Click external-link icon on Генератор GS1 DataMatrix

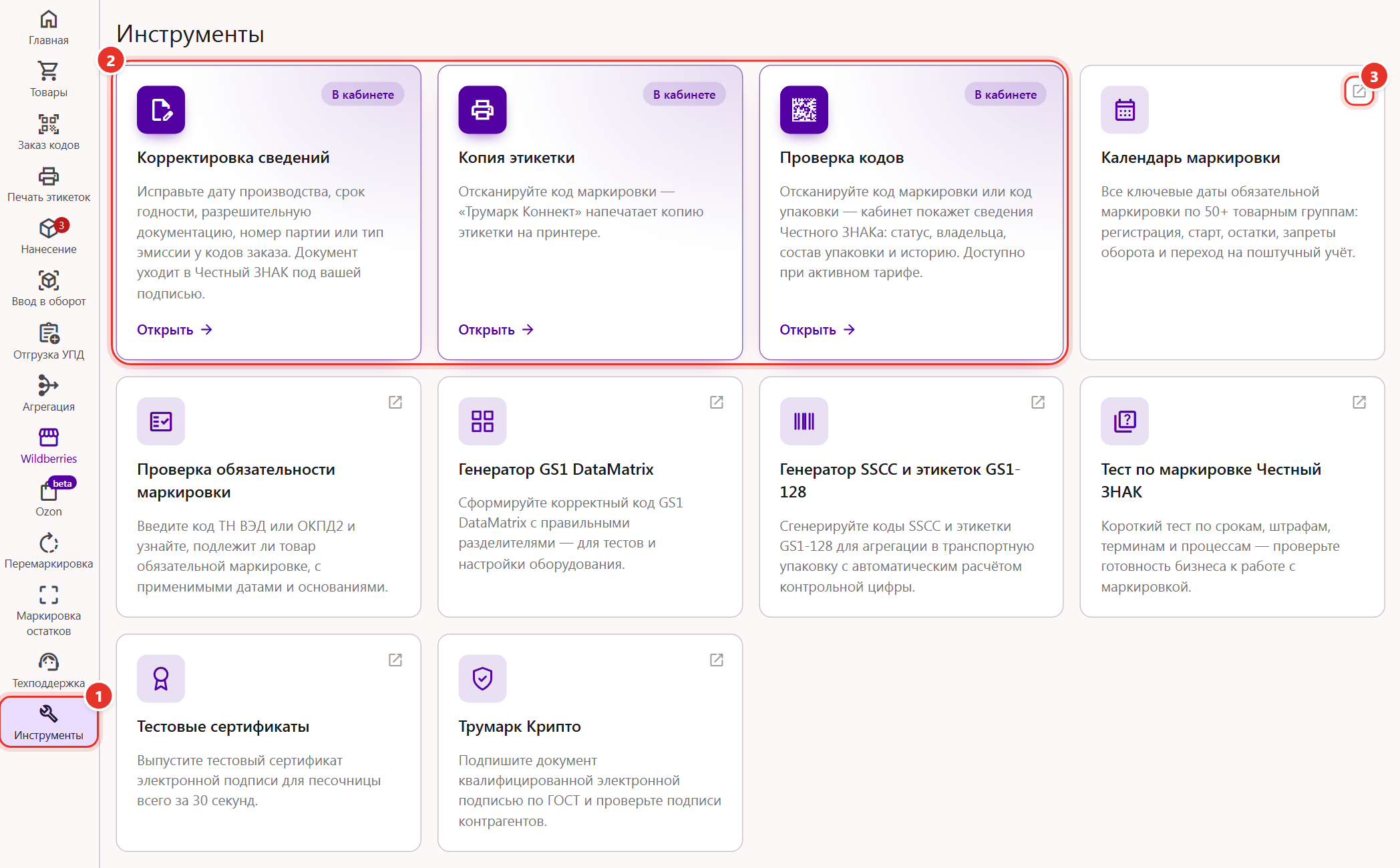pyautogui.click(x=717, y=402)
